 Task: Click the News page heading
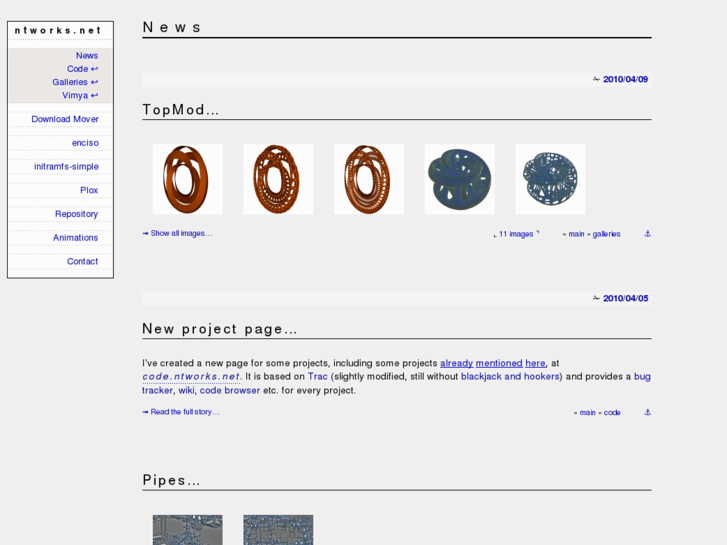[x=172, y=27]
